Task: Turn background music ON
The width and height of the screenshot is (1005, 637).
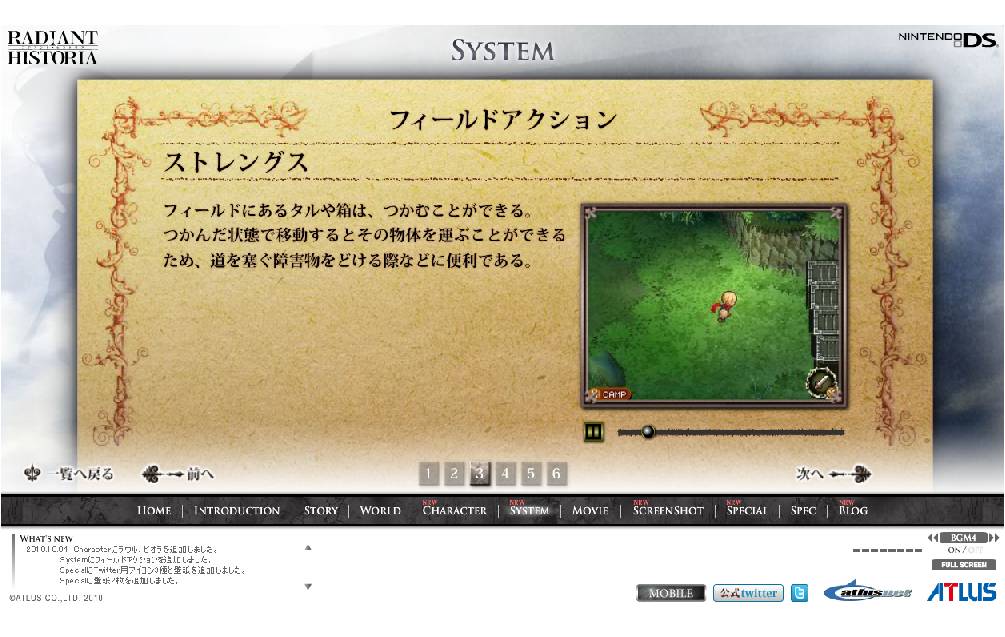Action: [x=954, y=550]
